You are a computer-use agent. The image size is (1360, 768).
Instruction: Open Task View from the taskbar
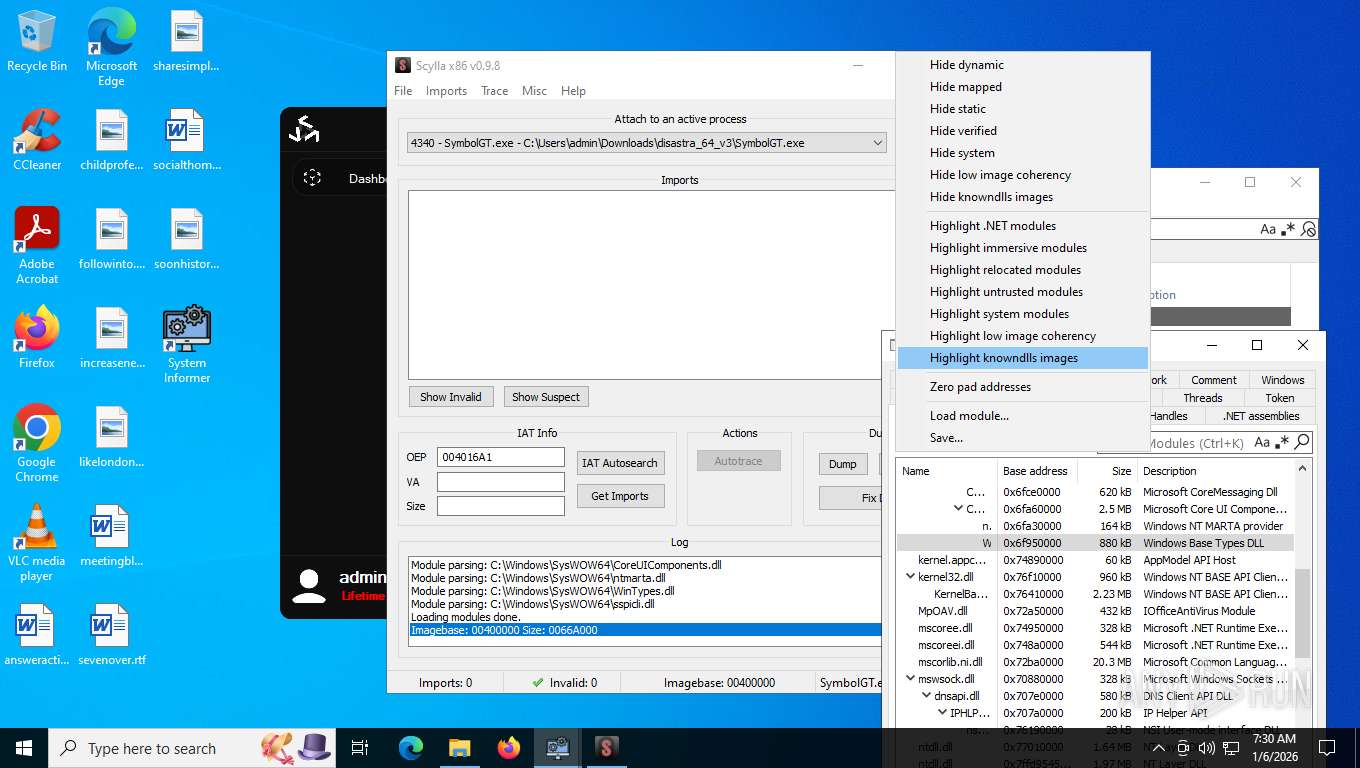360,748
